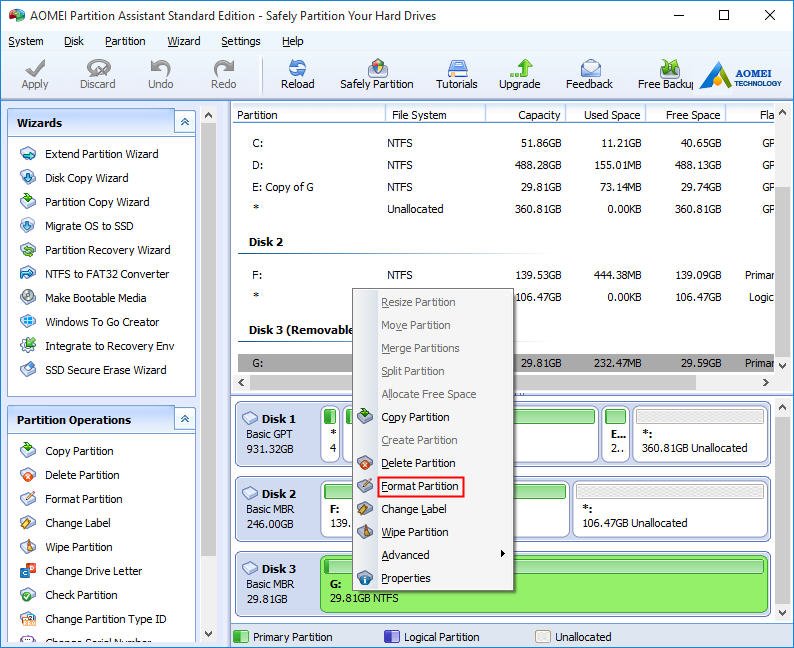Click partition list horizontal scrollbar right arrow
The width and height of the screenshot is (794, 648).
pos(766,383)
